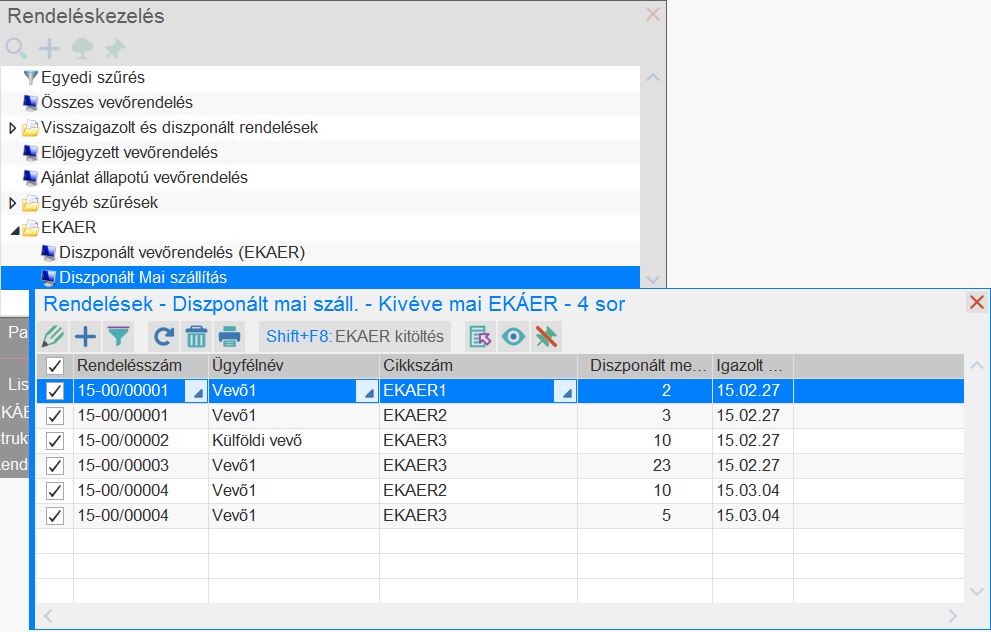The image size is (991, 632).
Task: Refresh the orders list
Action: tap(164, 337)
